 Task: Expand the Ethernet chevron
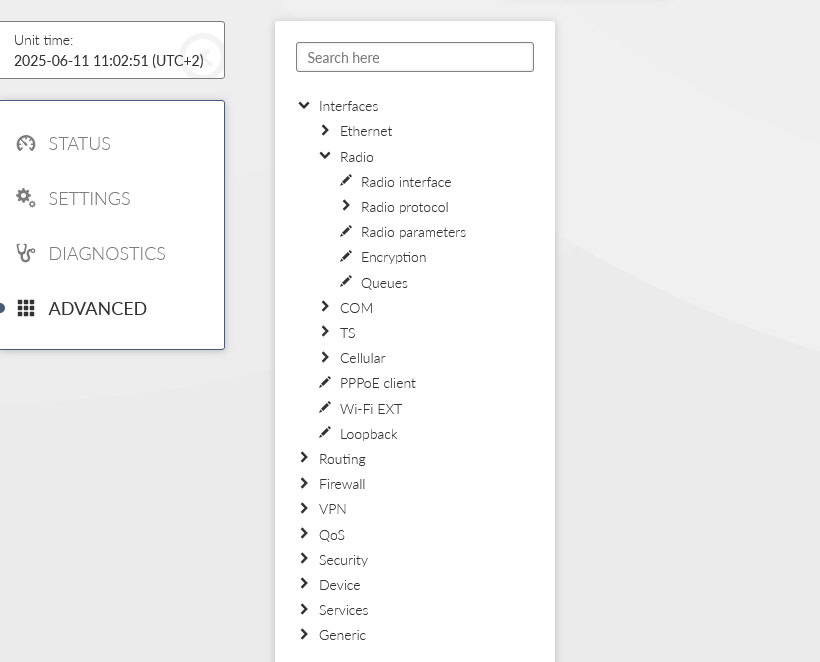[325, 130]
